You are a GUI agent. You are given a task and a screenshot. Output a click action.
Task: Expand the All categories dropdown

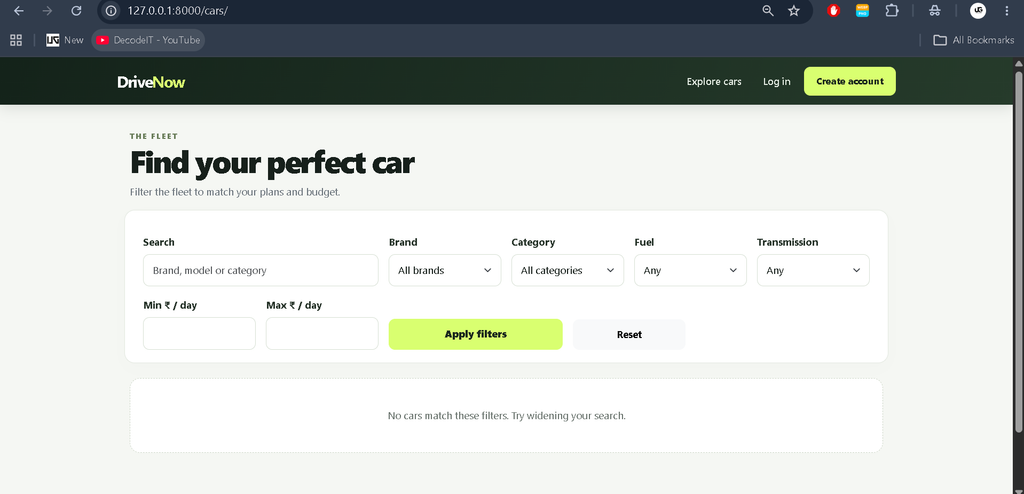pyautogui.click(x=568, y=270)
